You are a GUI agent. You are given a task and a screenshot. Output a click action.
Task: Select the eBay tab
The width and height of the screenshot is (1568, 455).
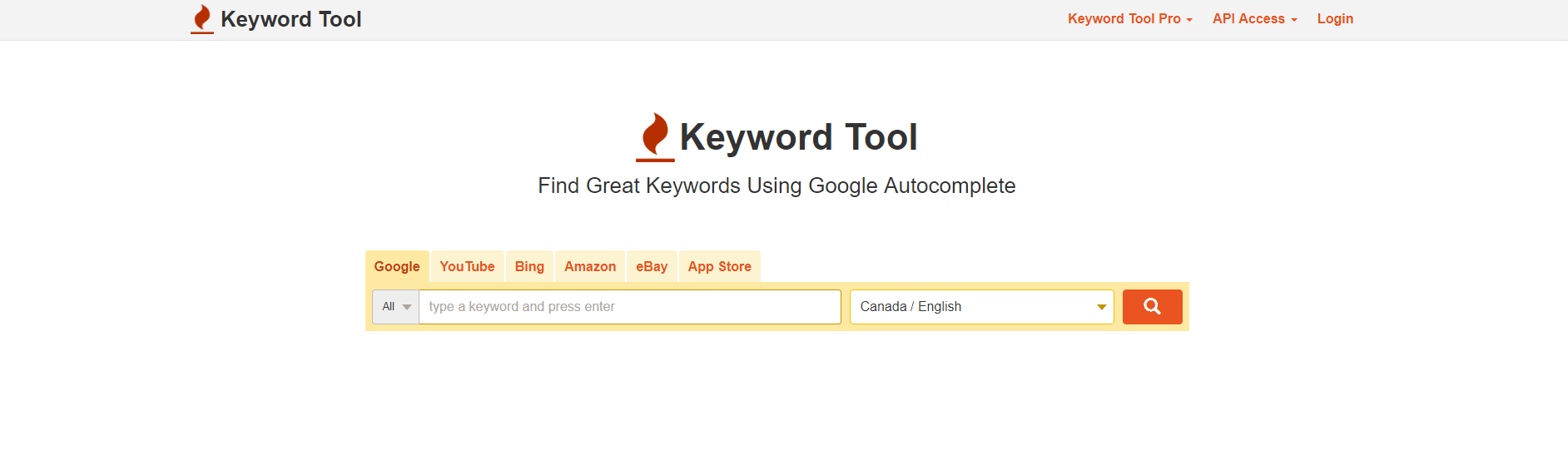pos(652,266)
